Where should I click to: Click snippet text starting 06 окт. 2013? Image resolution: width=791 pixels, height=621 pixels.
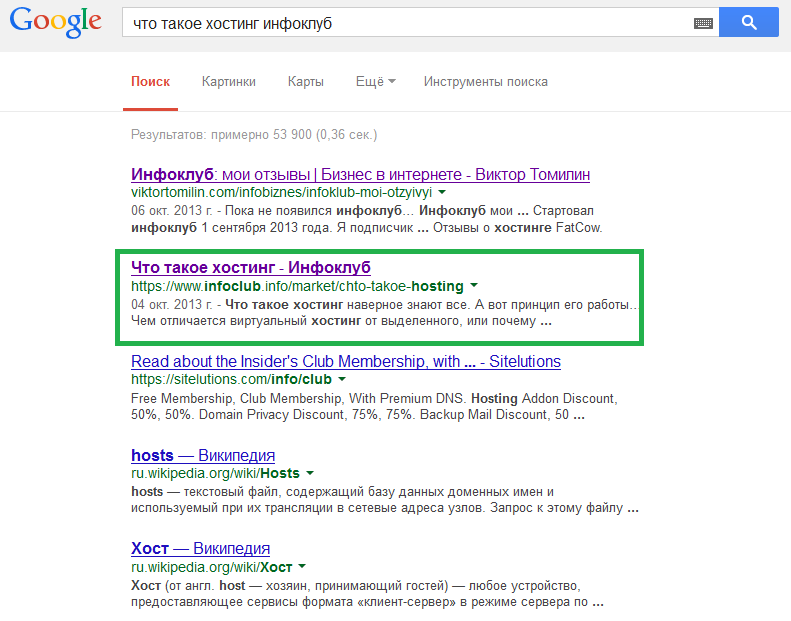click(x=367, y=219)
